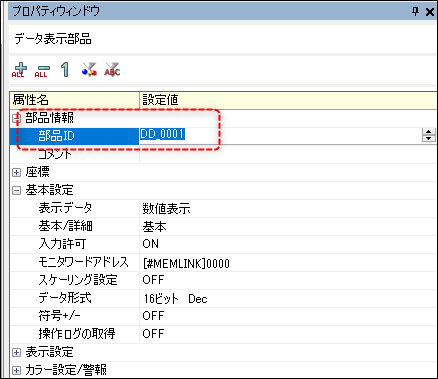Viewport: 438px width, 379px height.
Task: Select the コメント property row
Action: click(55, 154)
